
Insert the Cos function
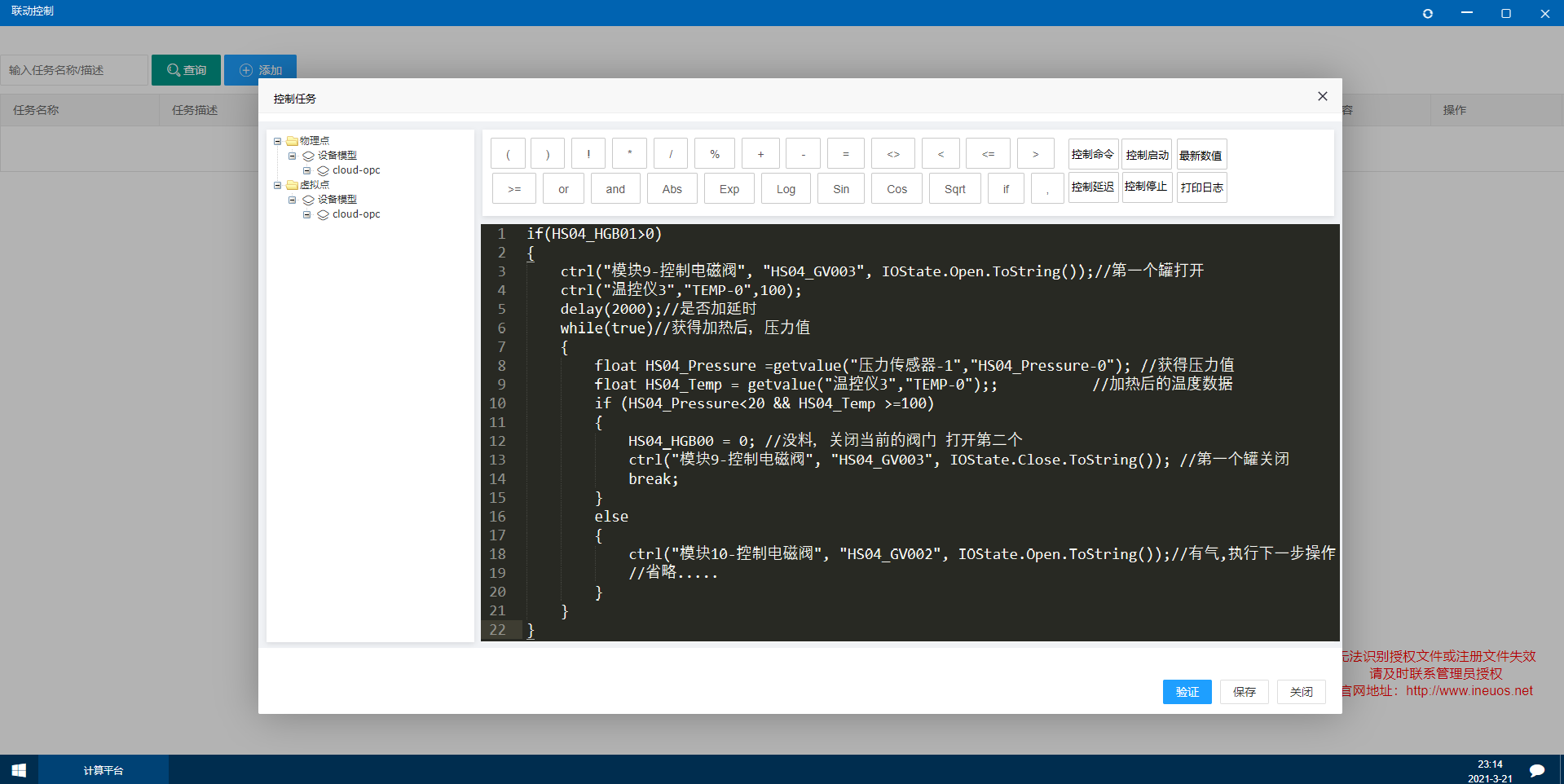[x=897, y=189]
